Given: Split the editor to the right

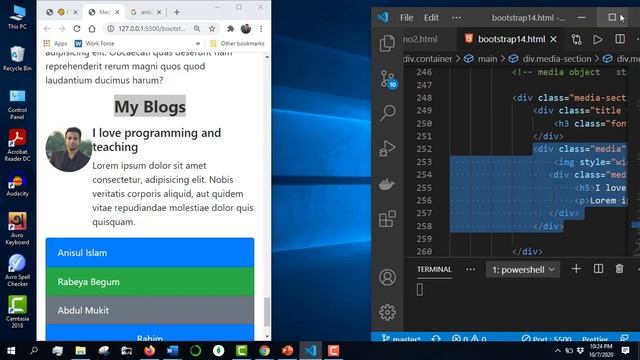Looking at the screenshot, I should coord(620,39).
